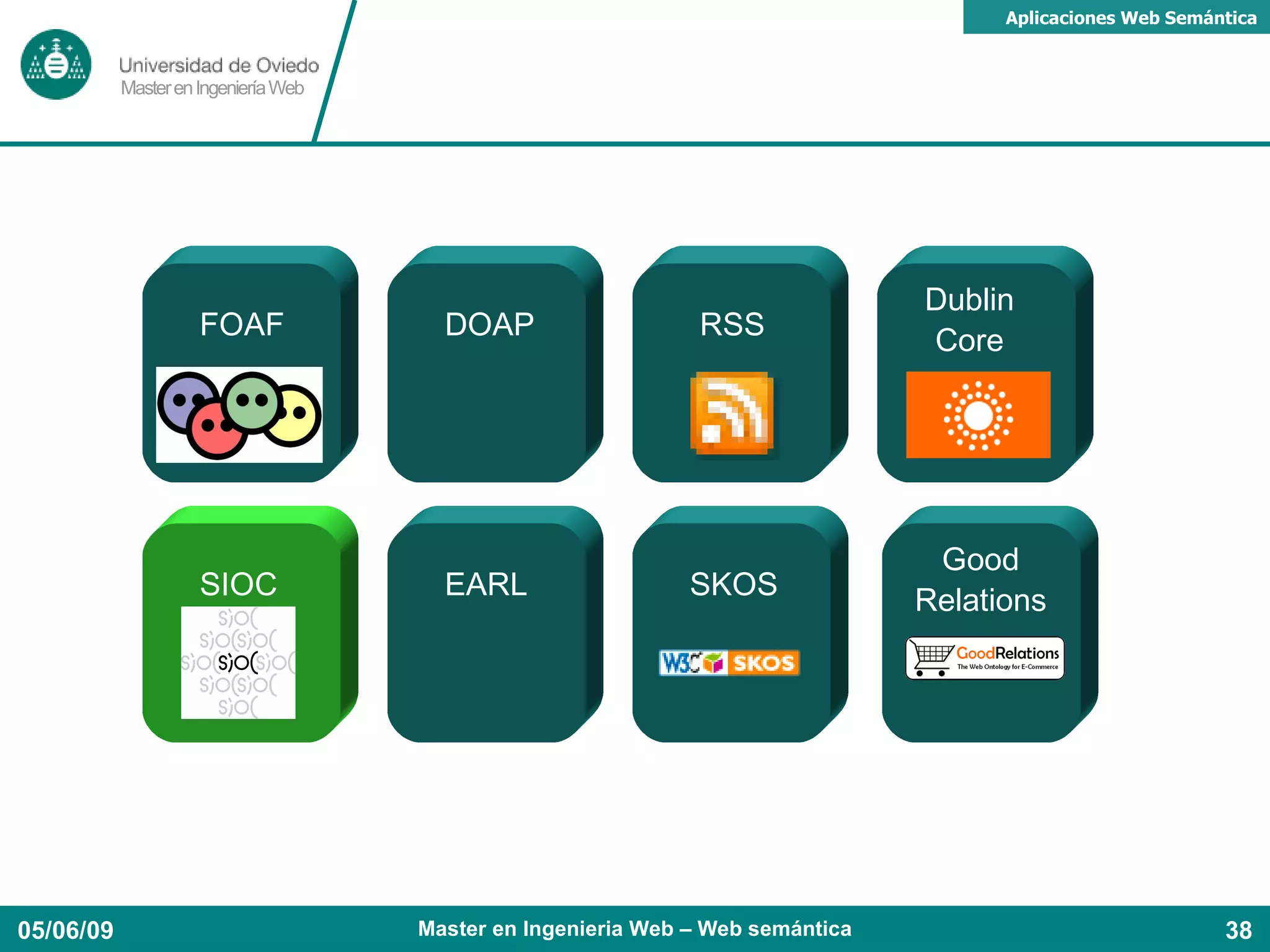Viewport: 1270px width, 952px height.
Task: Click the SKOS block title
Action: tap(733, 584)
